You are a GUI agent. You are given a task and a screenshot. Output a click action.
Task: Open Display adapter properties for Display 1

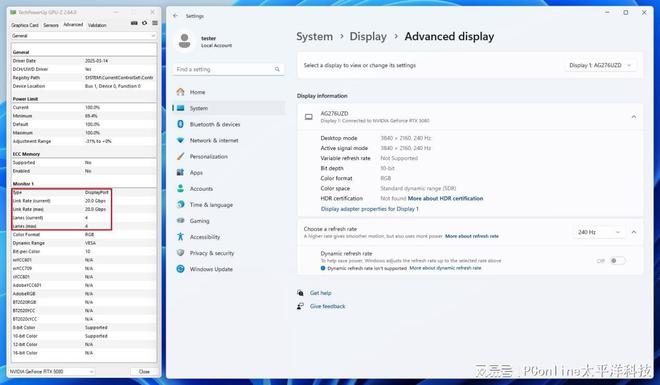370,209
